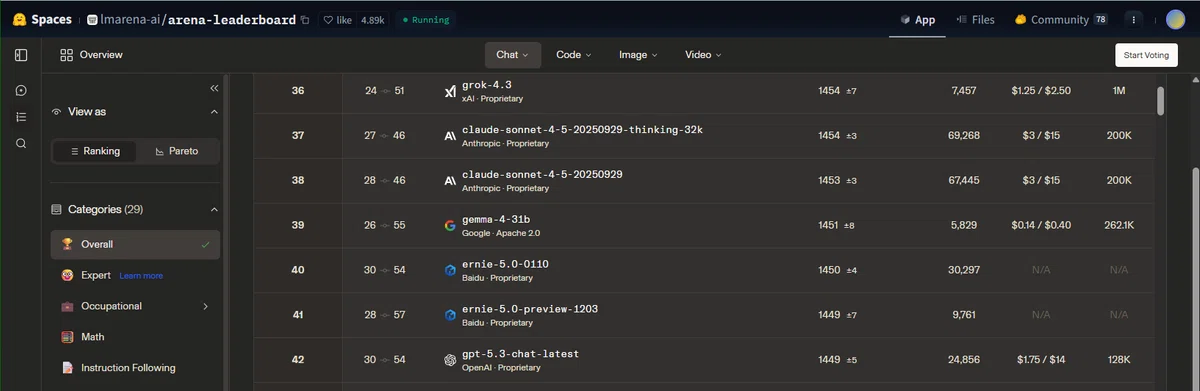
Task: Open claude-sonnet-4-5-20250929-thinking-32k model name
Action: [582, 129]
